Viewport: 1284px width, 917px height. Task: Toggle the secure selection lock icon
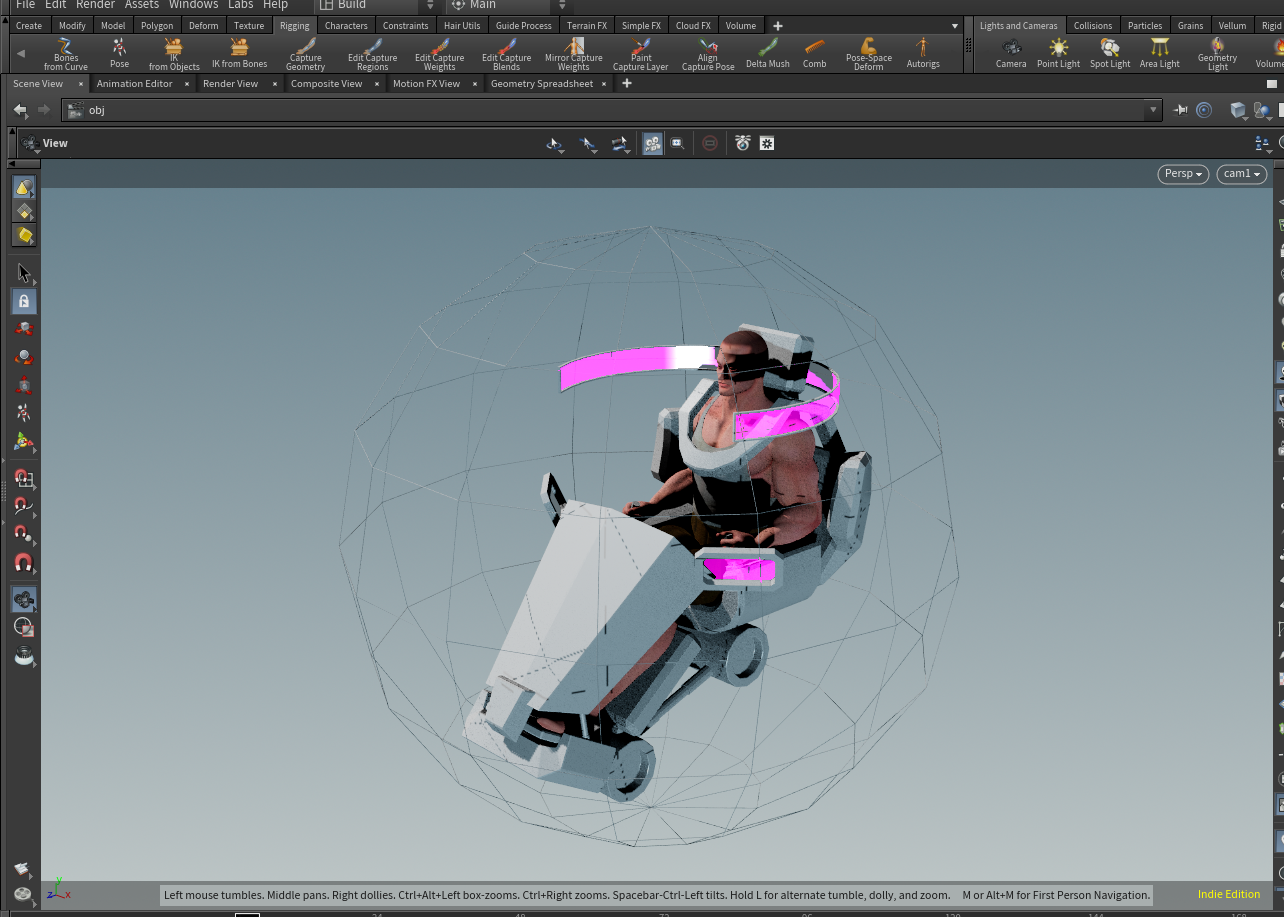click(24, 301)
